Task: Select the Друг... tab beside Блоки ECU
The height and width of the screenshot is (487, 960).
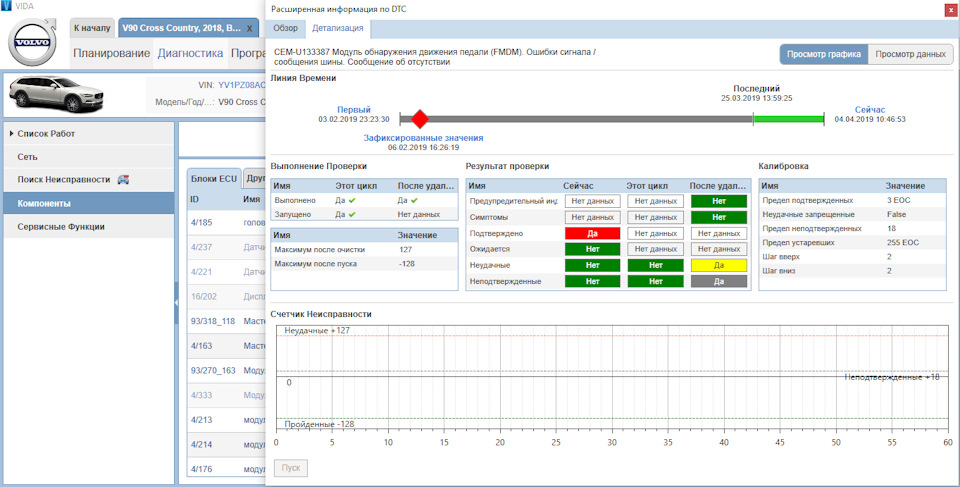Action: [255, 178]
